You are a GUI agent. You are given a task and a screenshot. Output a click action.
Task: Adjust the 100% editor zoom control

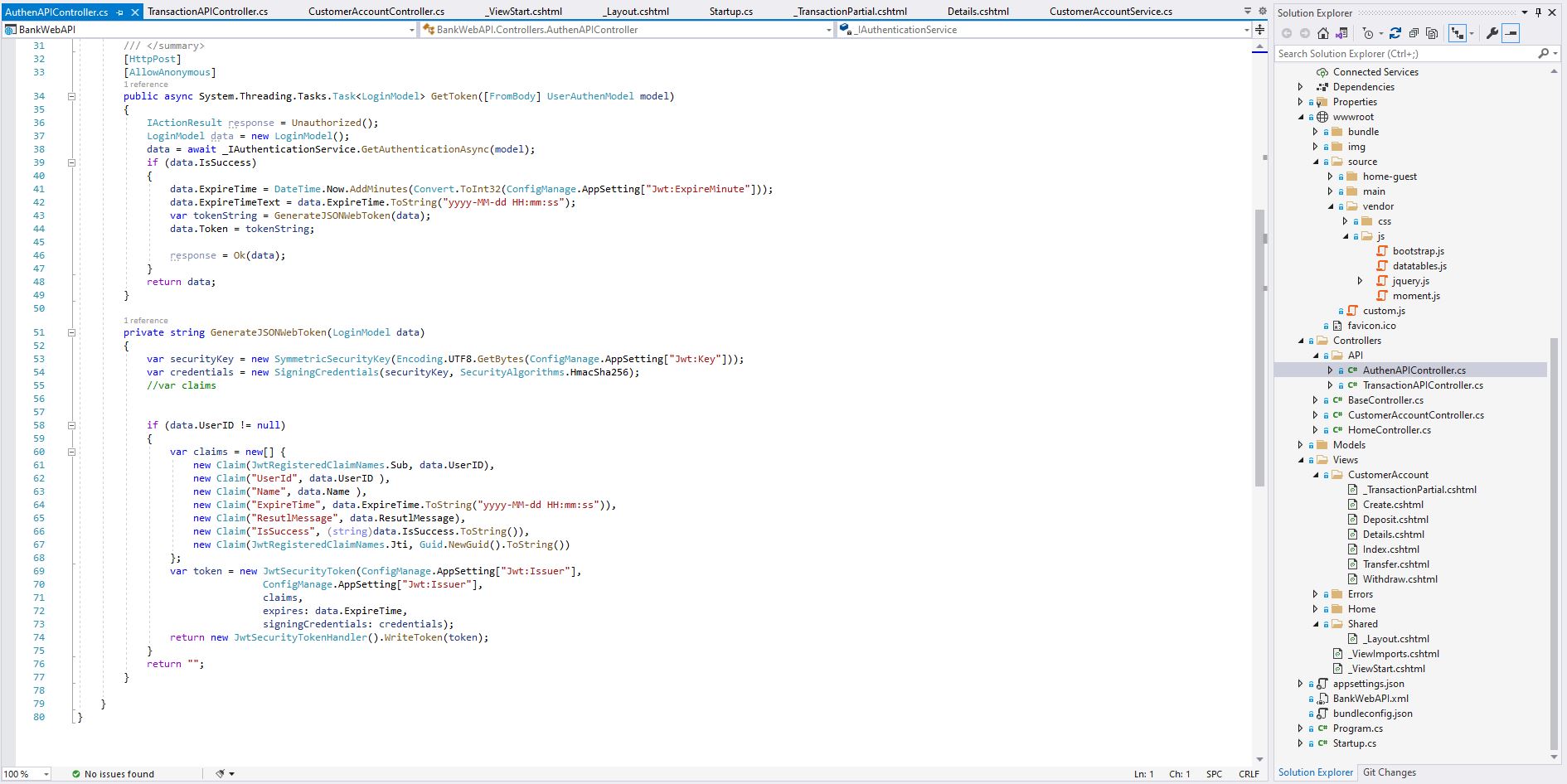[22, 773]
